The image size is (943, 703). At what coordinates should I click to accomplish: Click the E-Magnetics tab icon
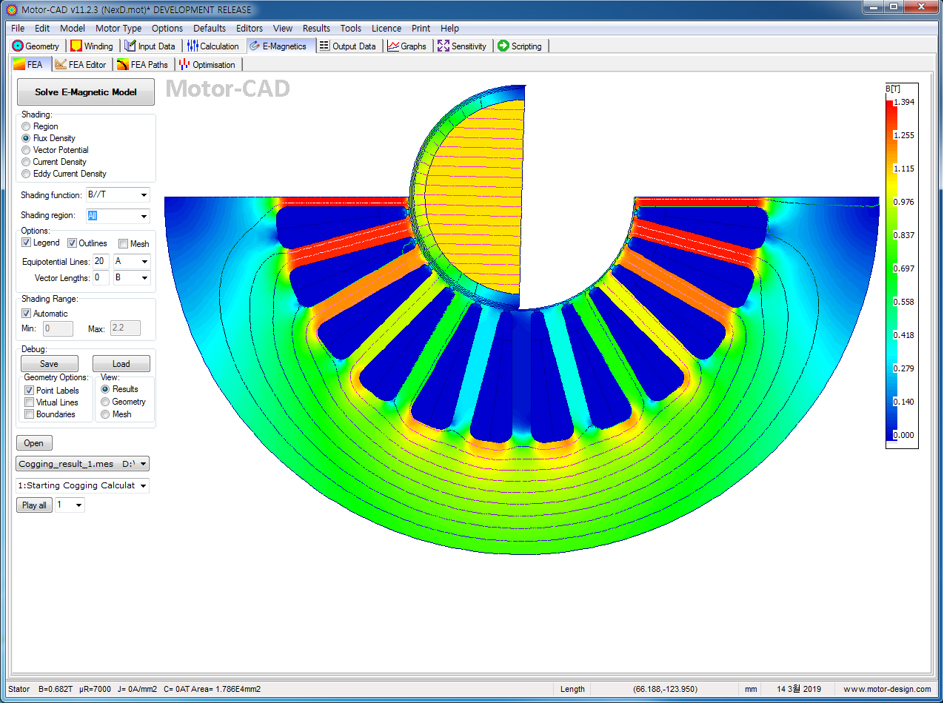[x=255, y=46]
